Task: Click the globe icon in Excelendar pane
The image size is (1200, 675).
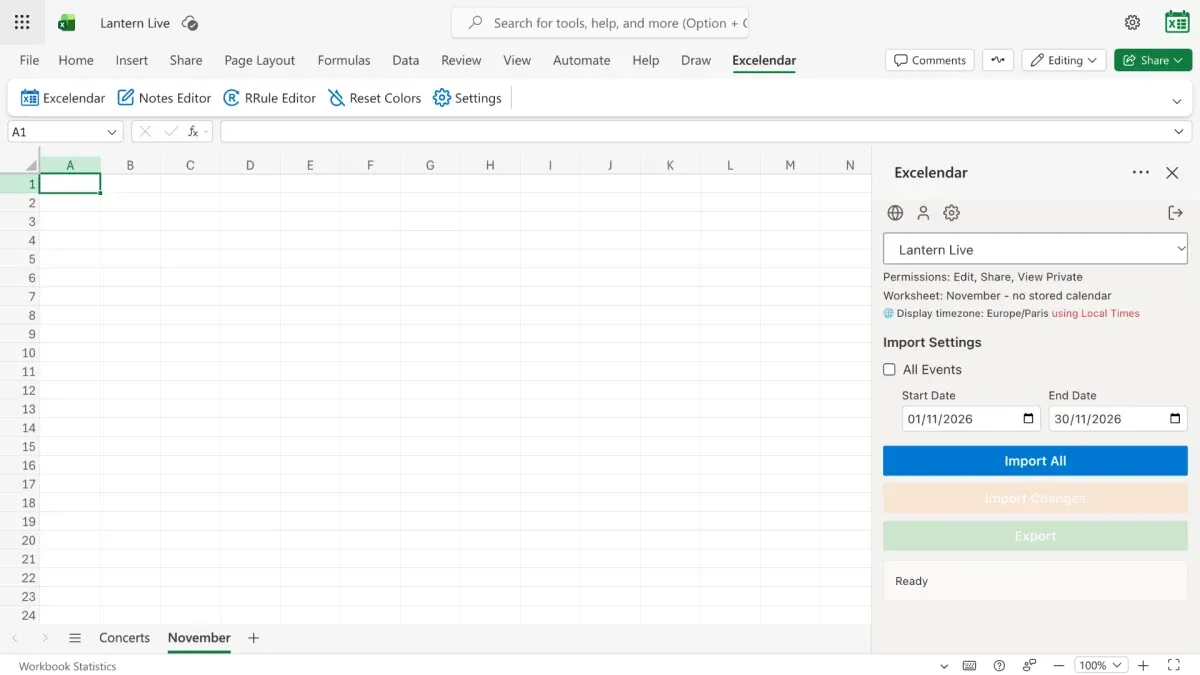Action: (895, 213)
